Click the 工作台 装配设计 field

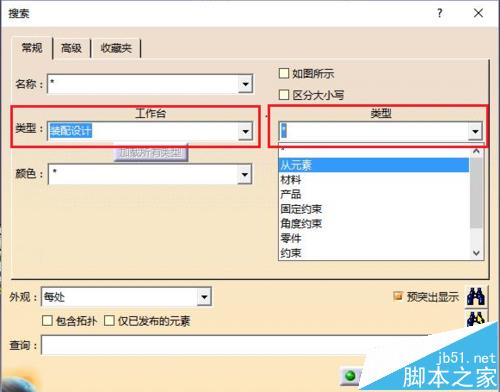(143, 131)
